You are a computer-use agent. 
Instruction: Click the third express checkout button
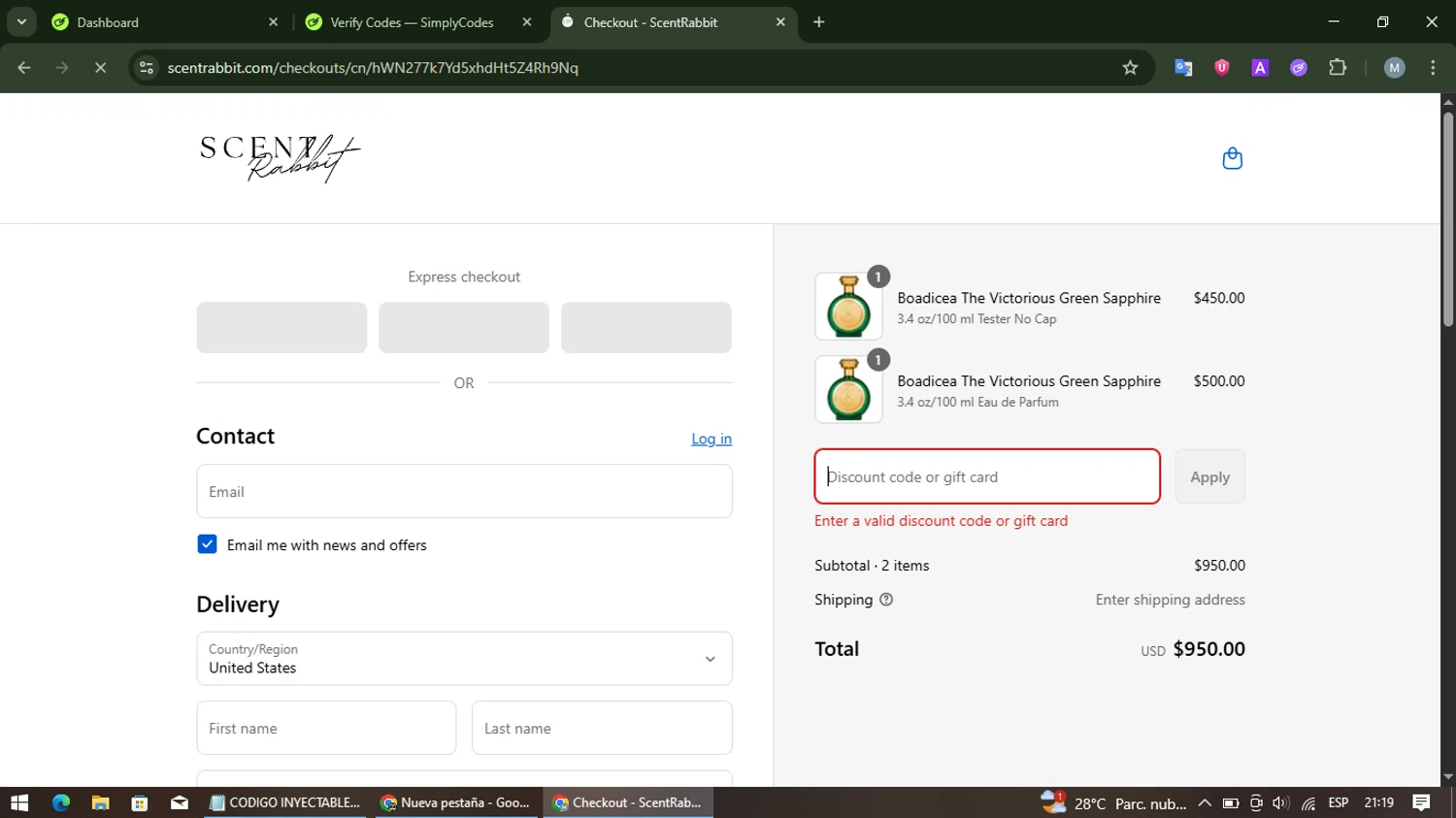click(646, 327)
